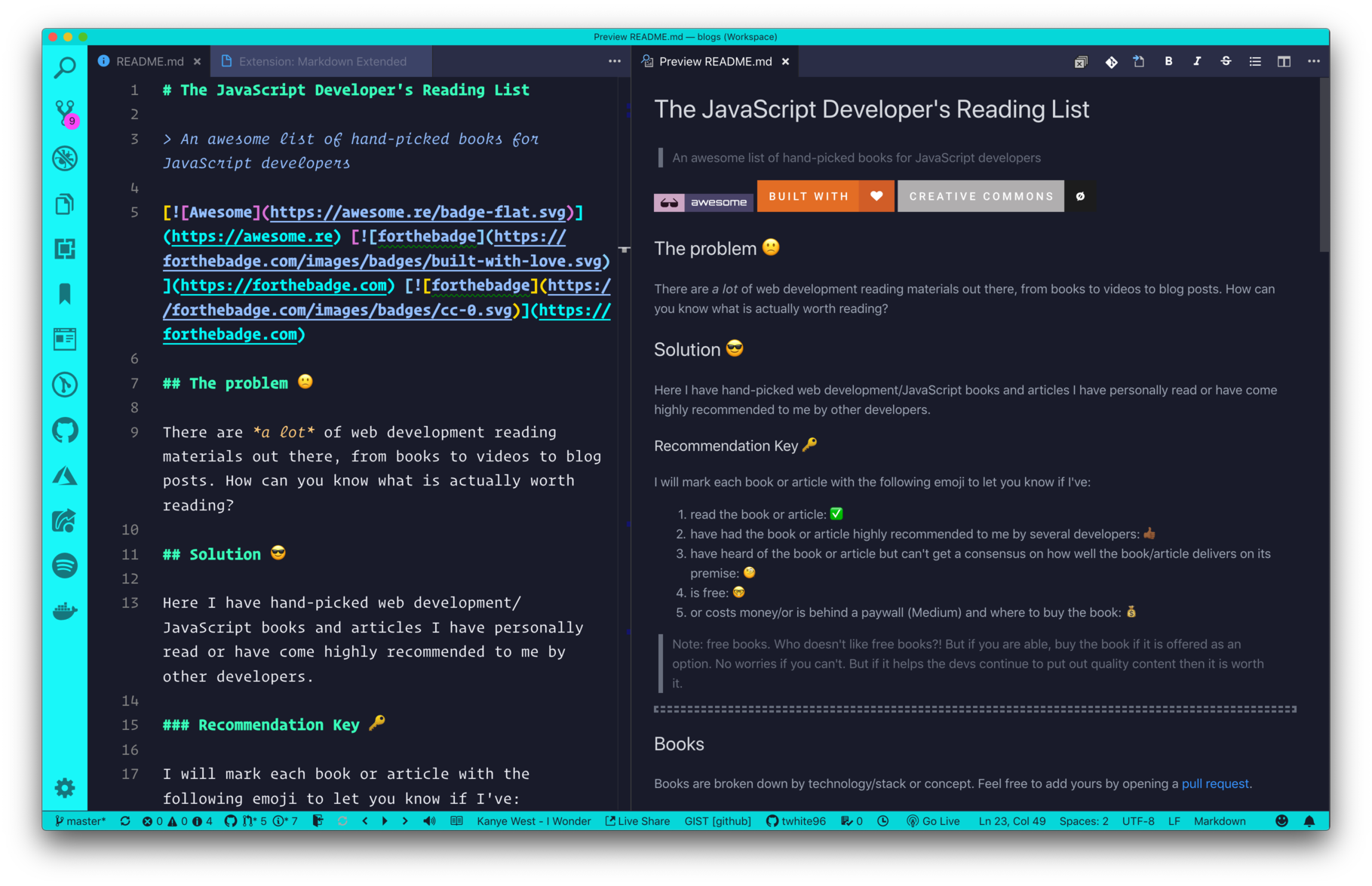Screen dimensions: 1372x886
Task: Open more actions menu for preview pane
Action: point(1313,62)
